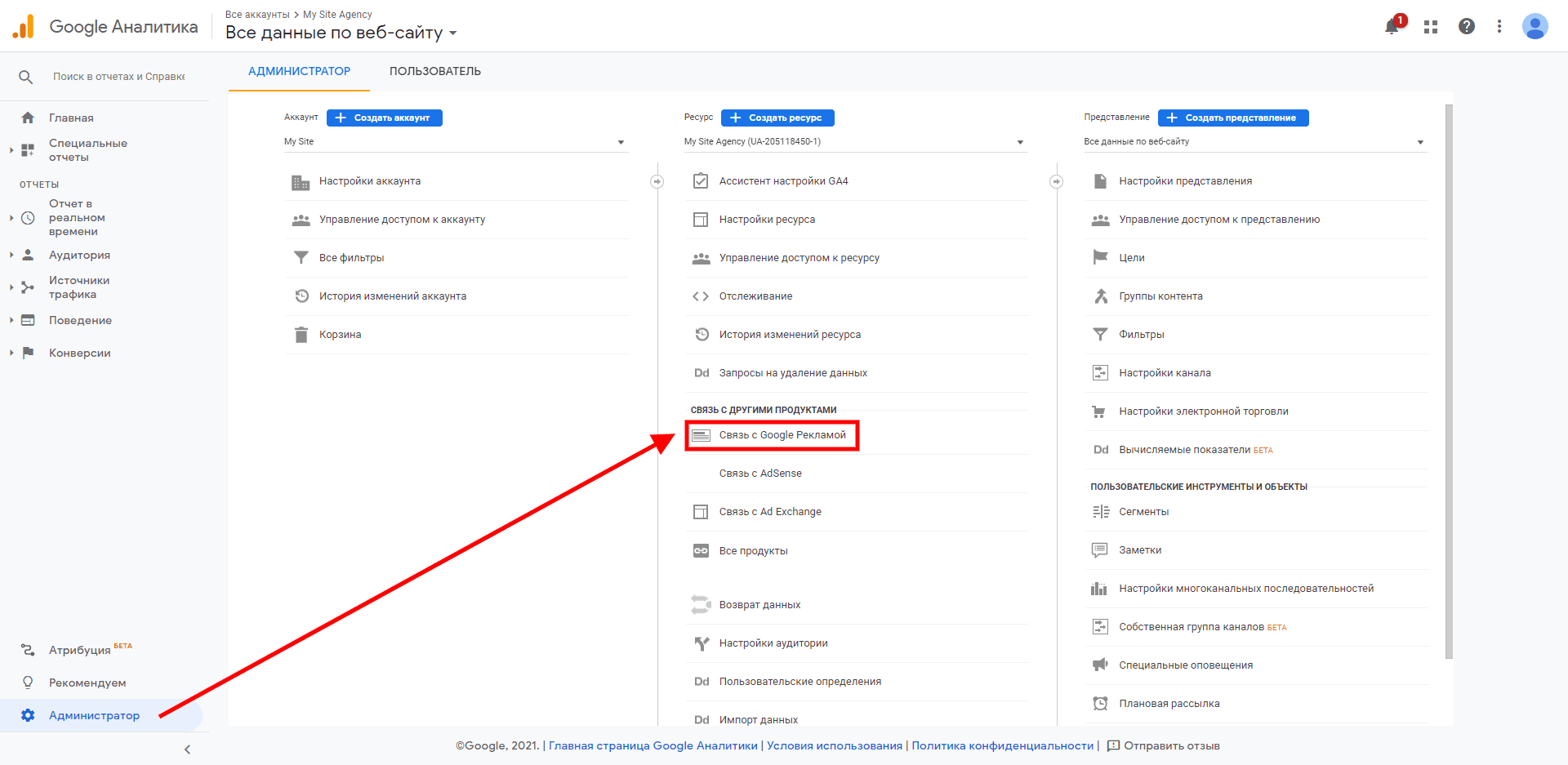Click the arrow circle between Ресурс and Представление columns
1568x765 pixels.
[x=1056, y=181]
